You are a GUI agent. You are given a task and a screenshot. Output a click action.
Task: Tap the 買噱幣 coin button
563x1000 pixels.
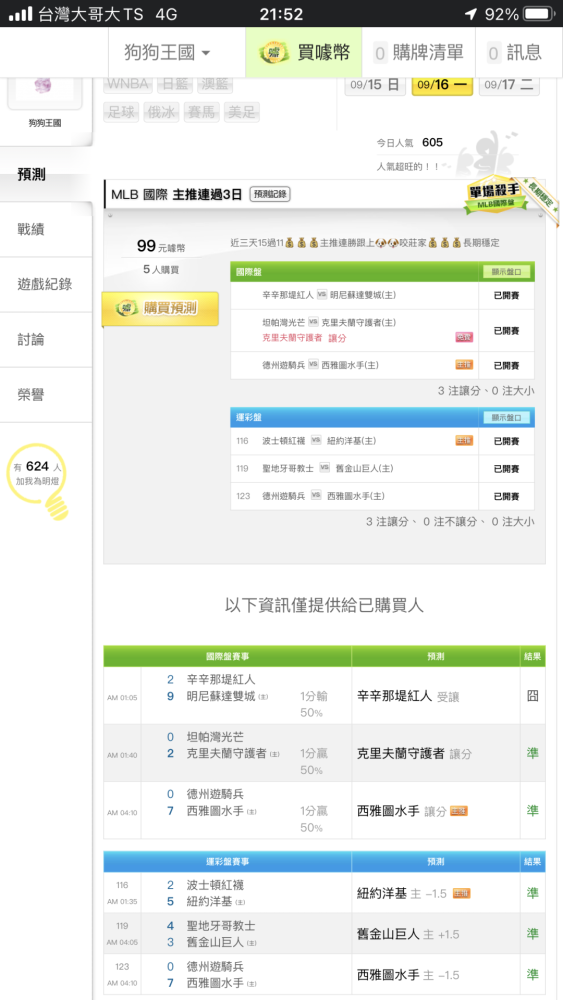[304, 52]
